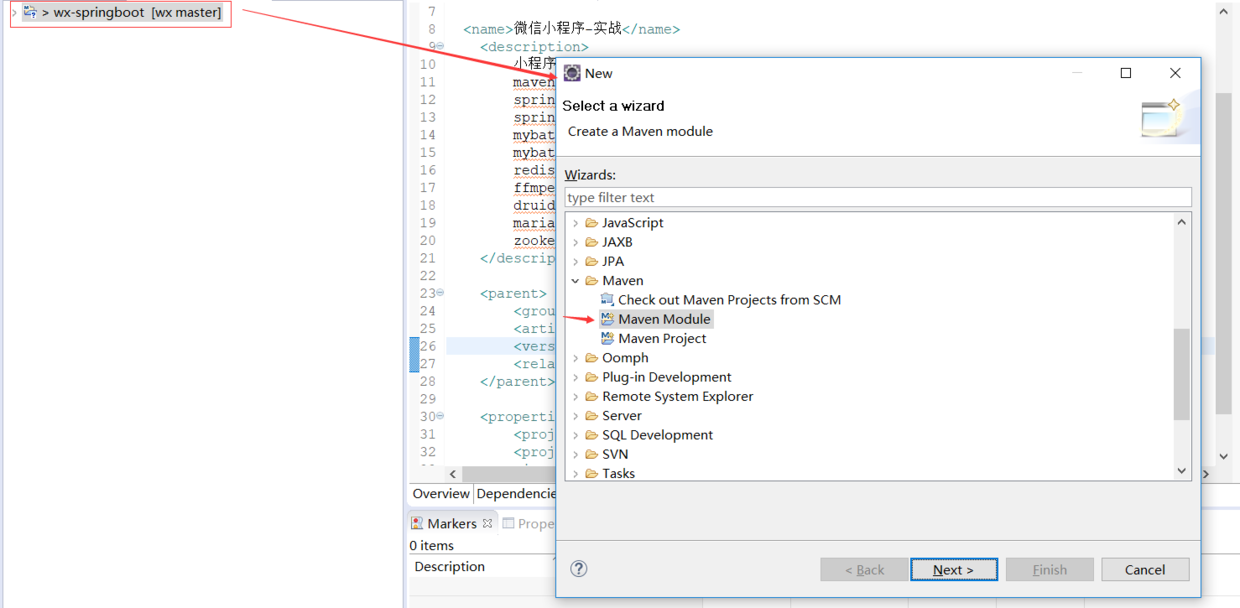Collapse the description XML fold marker
Image resolution: width=1240 pixels, height=608 pixels.
[440, 47]
